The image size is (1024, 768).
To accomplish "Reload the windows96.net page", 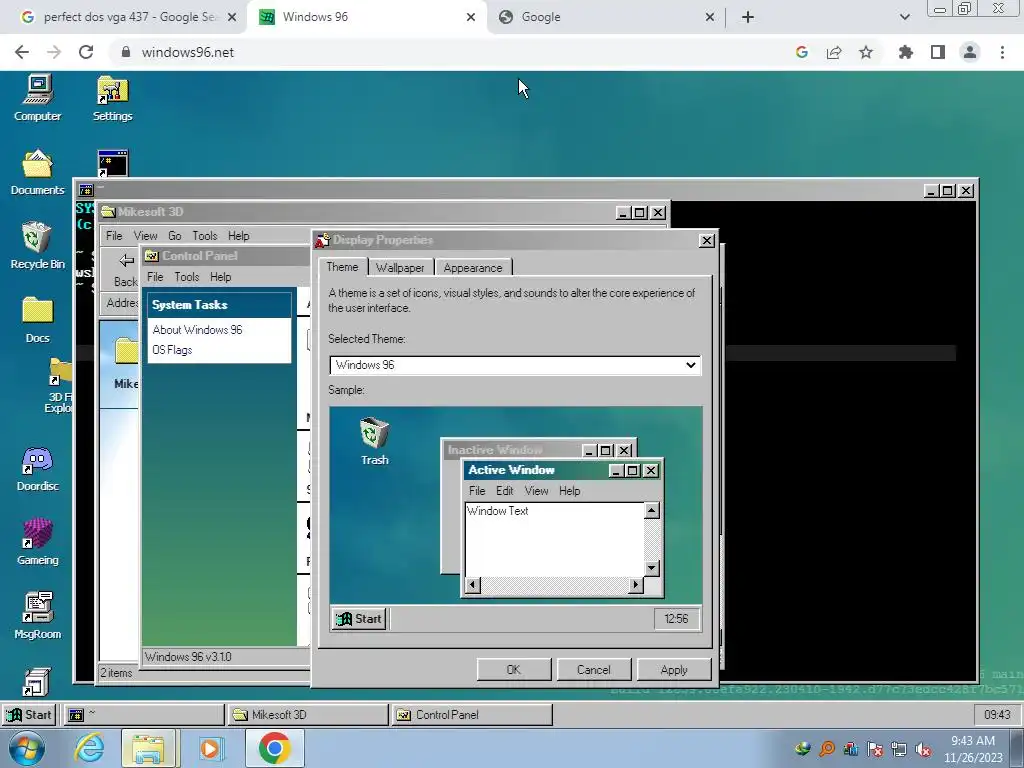I will (x=86, y=52).
